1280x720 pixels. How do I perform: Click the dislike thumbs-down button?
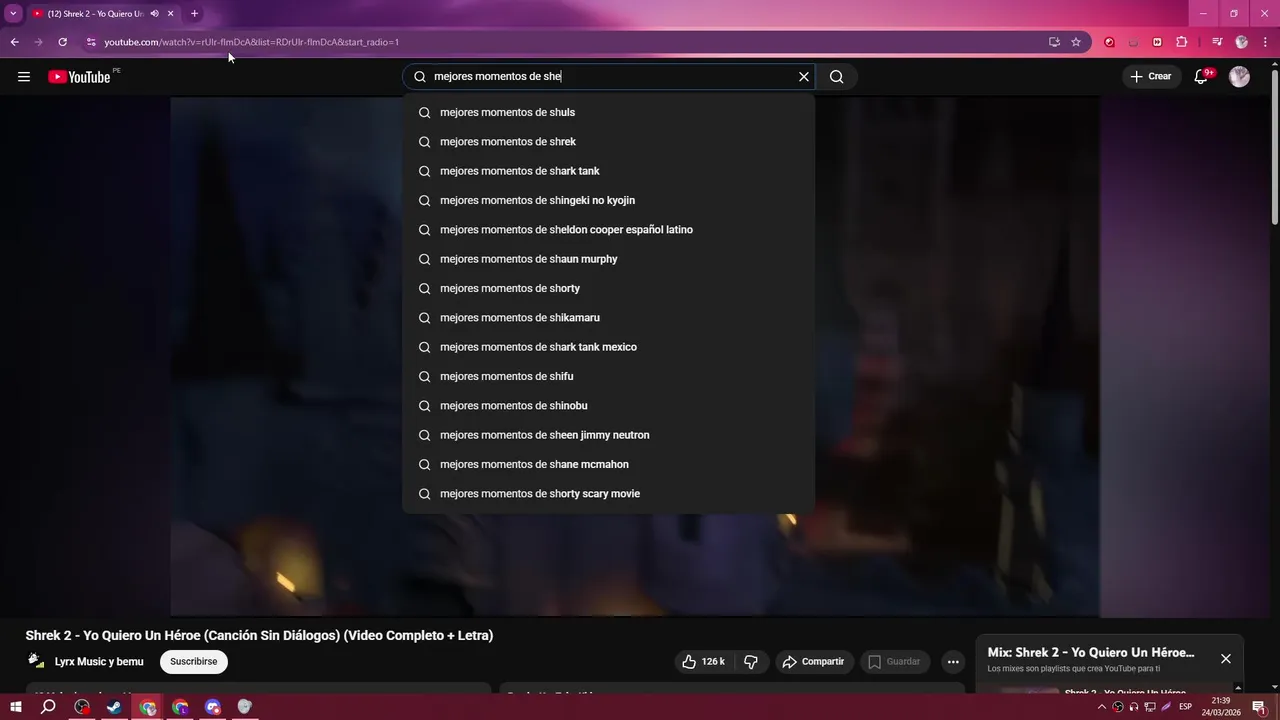click(751, 662)
